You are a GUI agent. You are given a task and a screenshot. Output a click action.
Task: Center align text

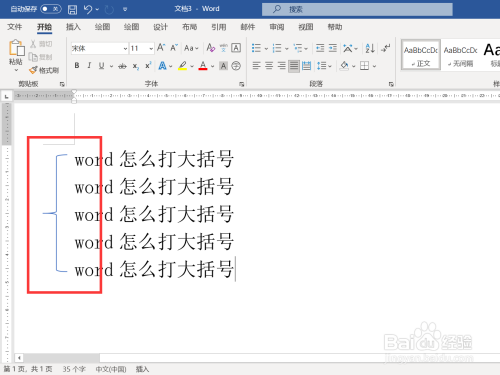pyautogui.click(x=269, y=66)
